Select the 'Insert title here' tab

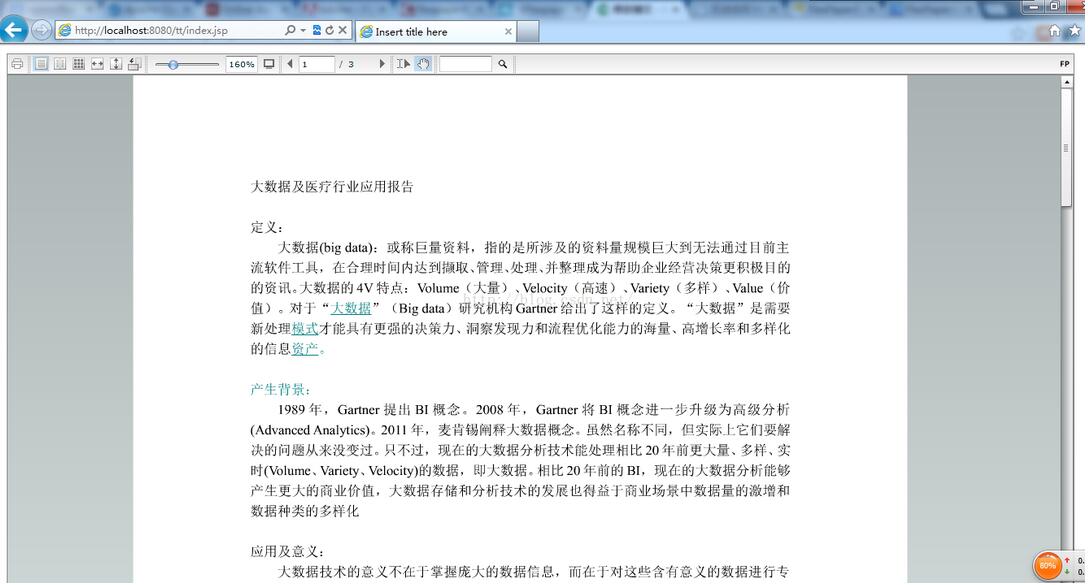pos(436,32)
